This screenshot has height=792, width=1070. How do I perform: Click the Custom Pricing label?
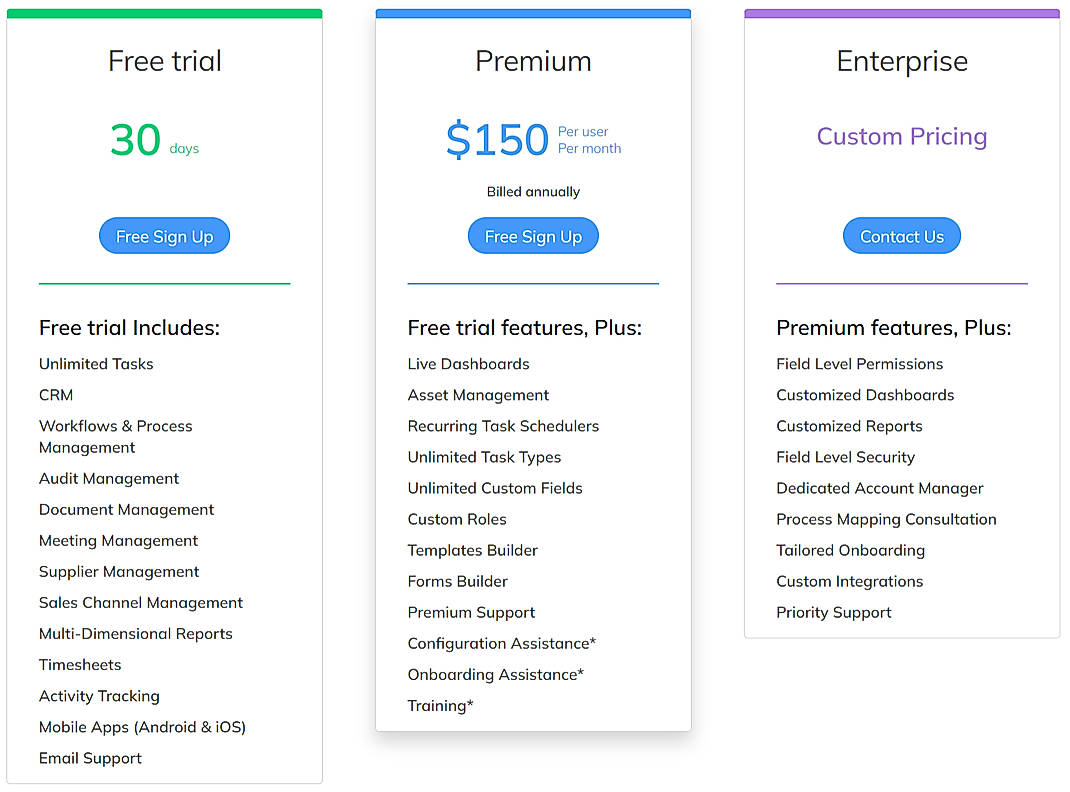(901, 136)
